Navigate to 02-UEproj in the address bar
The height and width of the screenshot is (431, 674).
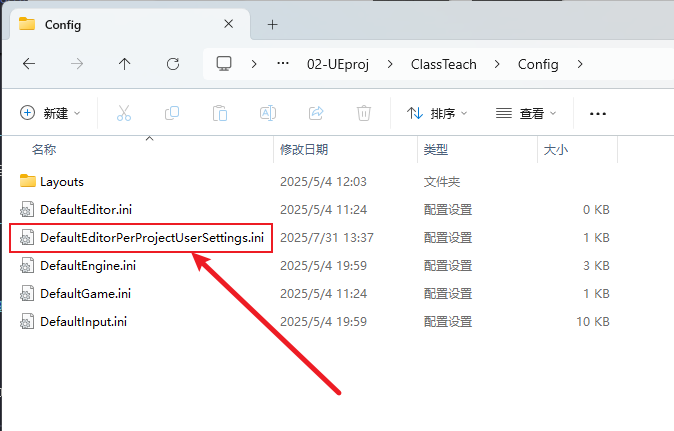pyautogui.click(x=338, y=63)
